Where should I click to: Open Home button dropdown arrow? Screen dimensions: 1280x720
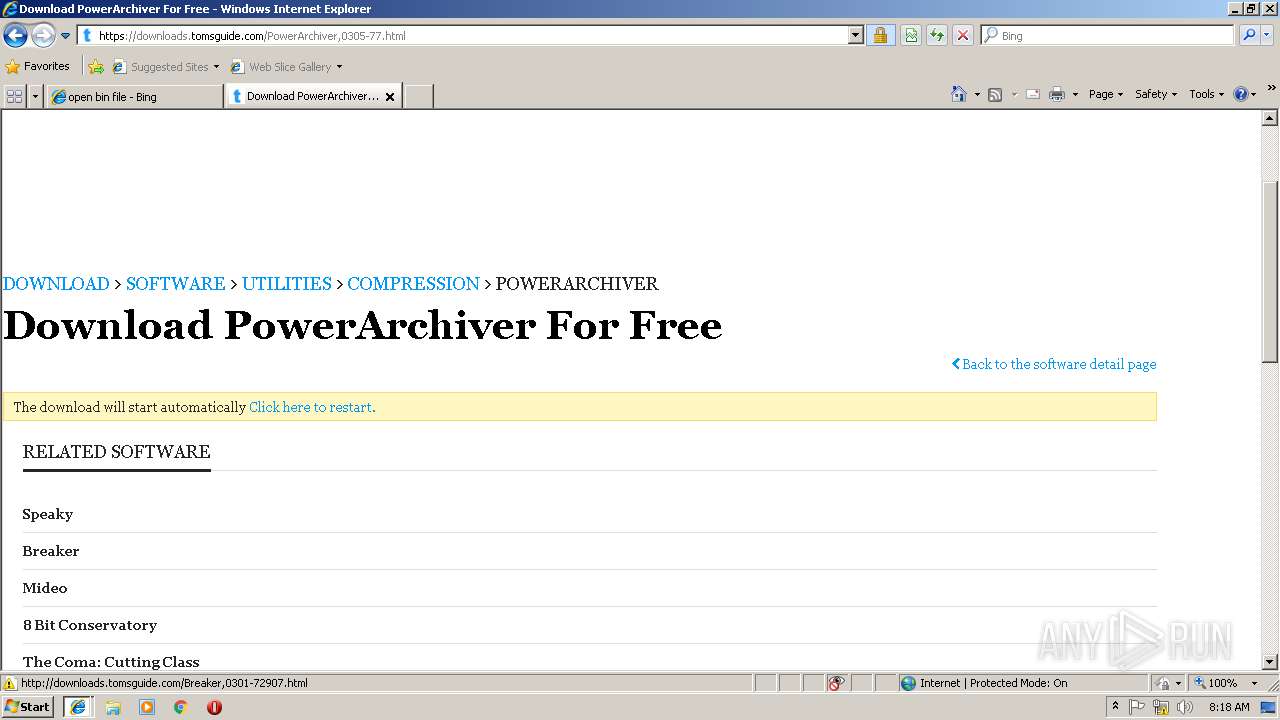[x=977, y=94]
